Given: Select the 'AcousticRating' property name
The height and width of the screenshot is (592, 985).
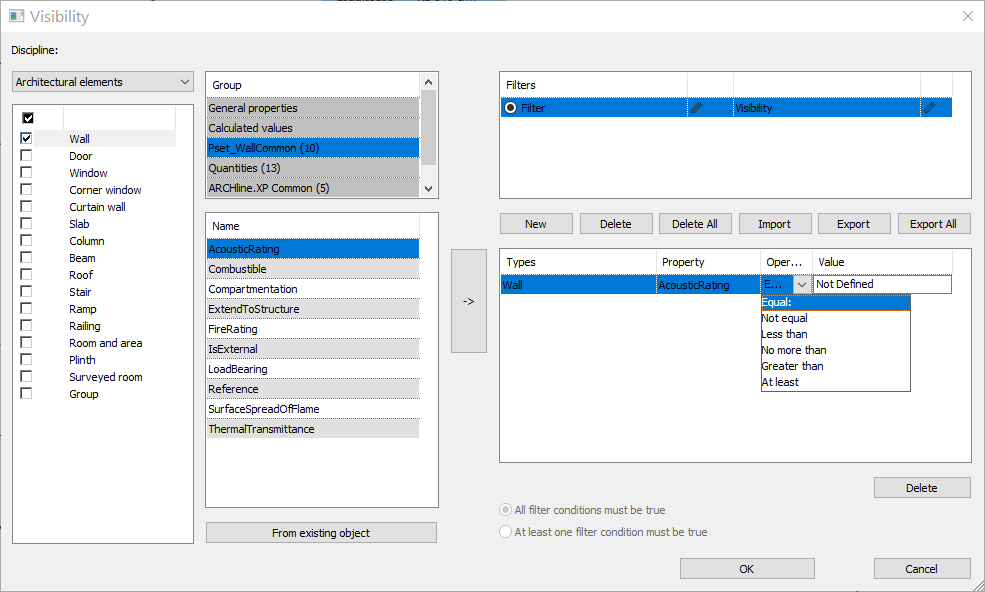Looking at the screenshot, I should (x=313, y=249).
